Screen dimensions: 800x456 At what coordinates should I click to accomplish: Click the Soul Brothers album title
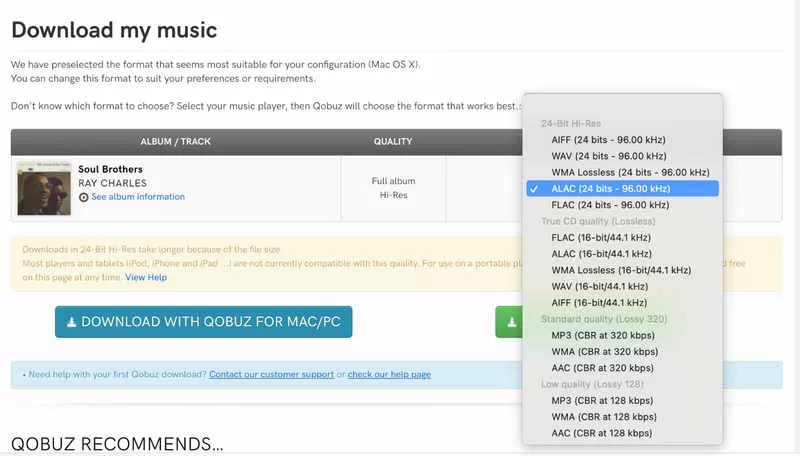pyautogui.click(x=110, y=169)
